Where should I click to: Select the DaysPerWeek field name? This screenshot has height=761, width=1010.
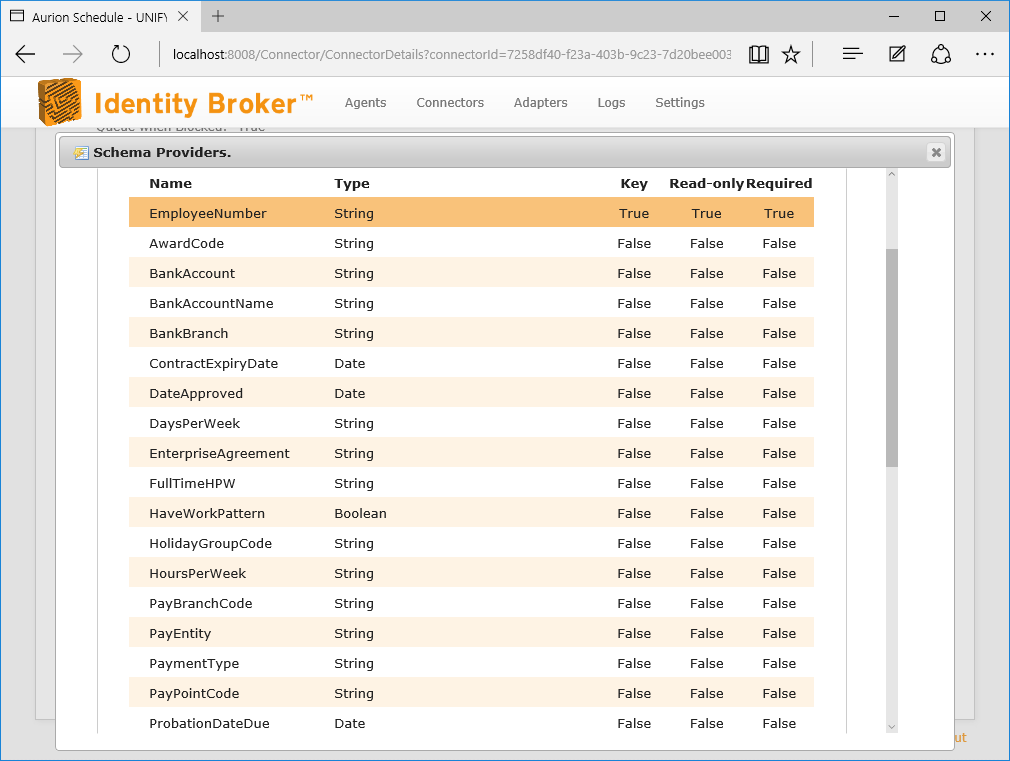pyautogui.click(x=195, y=423)
